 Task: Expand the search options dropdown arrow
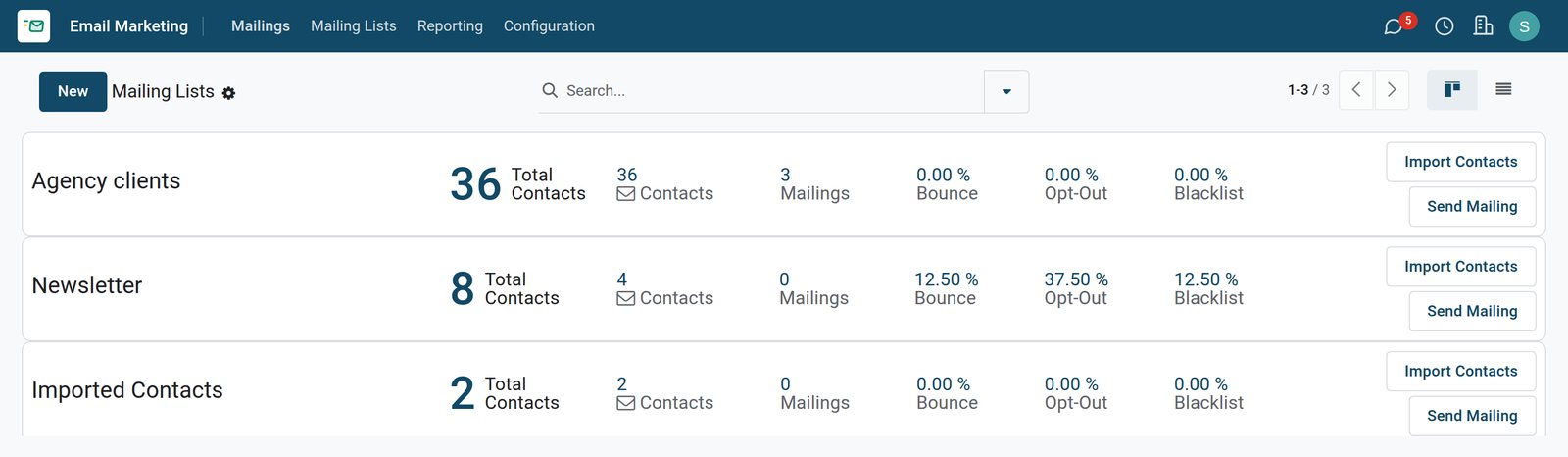click(1006, 91)
